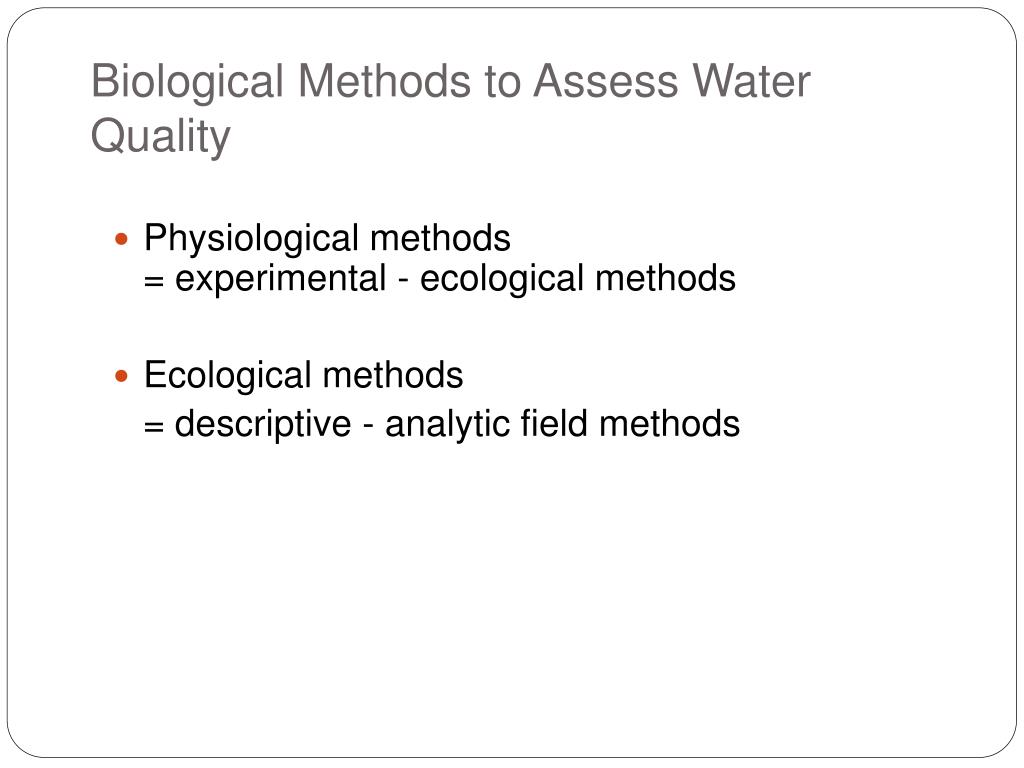Click the equals sign before descriptive
This screenshot has width=1024, height=768.
point(154,427)
